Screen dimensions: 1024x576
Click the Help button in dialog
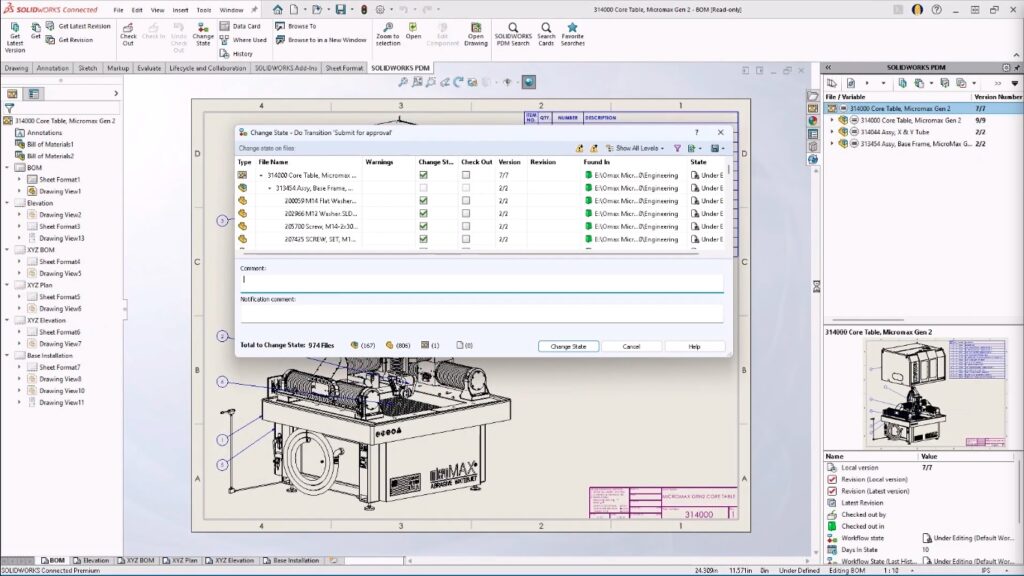[x=694, y=346]
